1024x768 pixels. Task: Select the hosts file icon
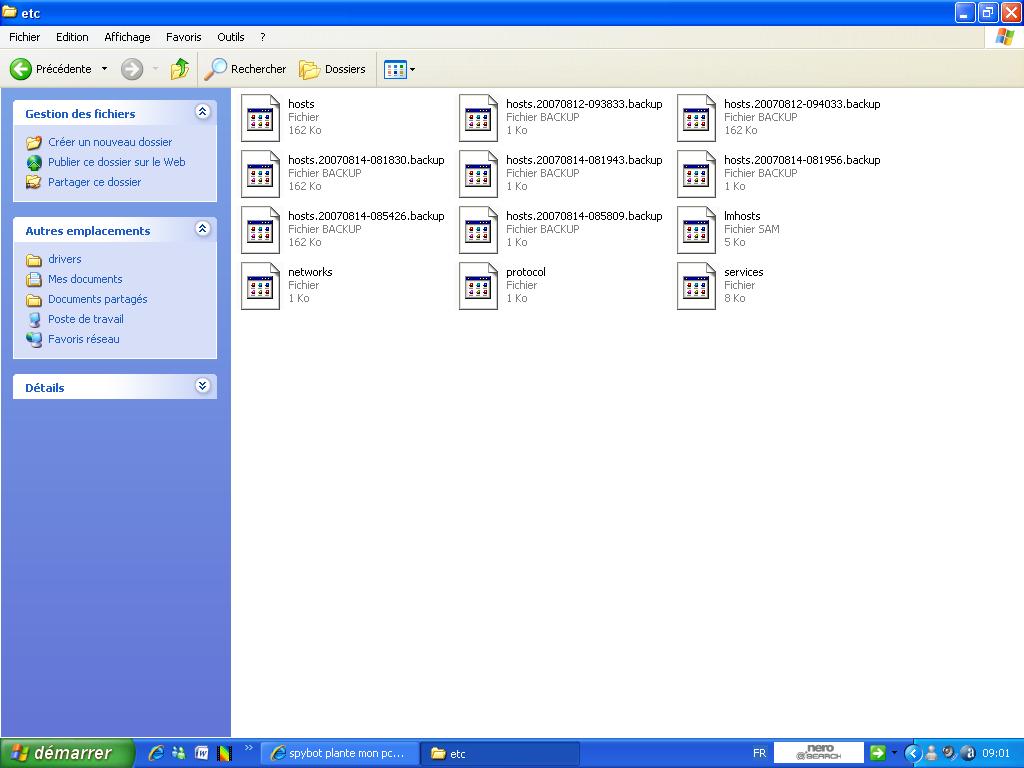point(261,118)
